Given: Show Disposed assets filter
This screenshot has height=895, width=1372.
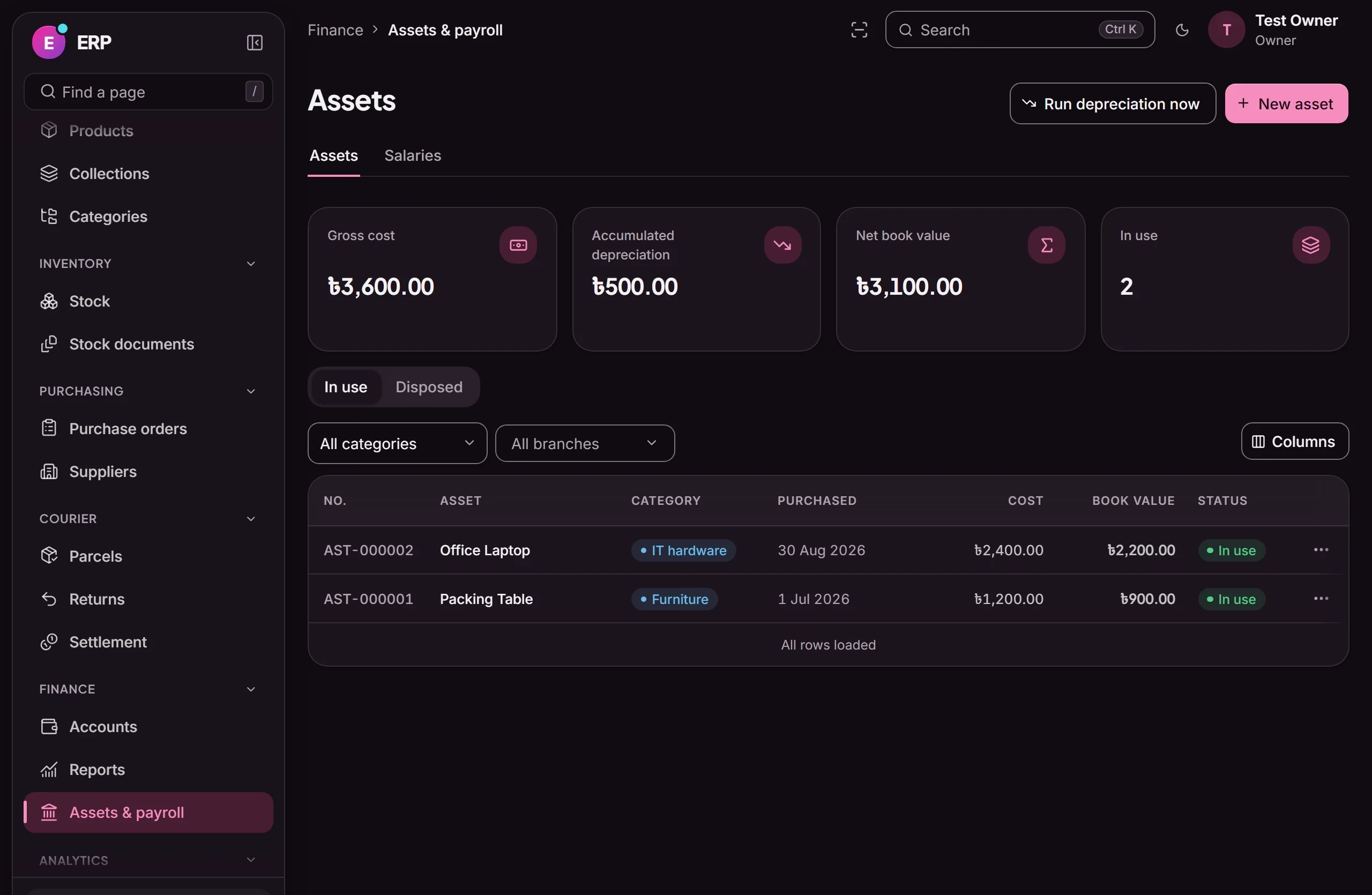Looking at the screenshot, I should [429, 387].
